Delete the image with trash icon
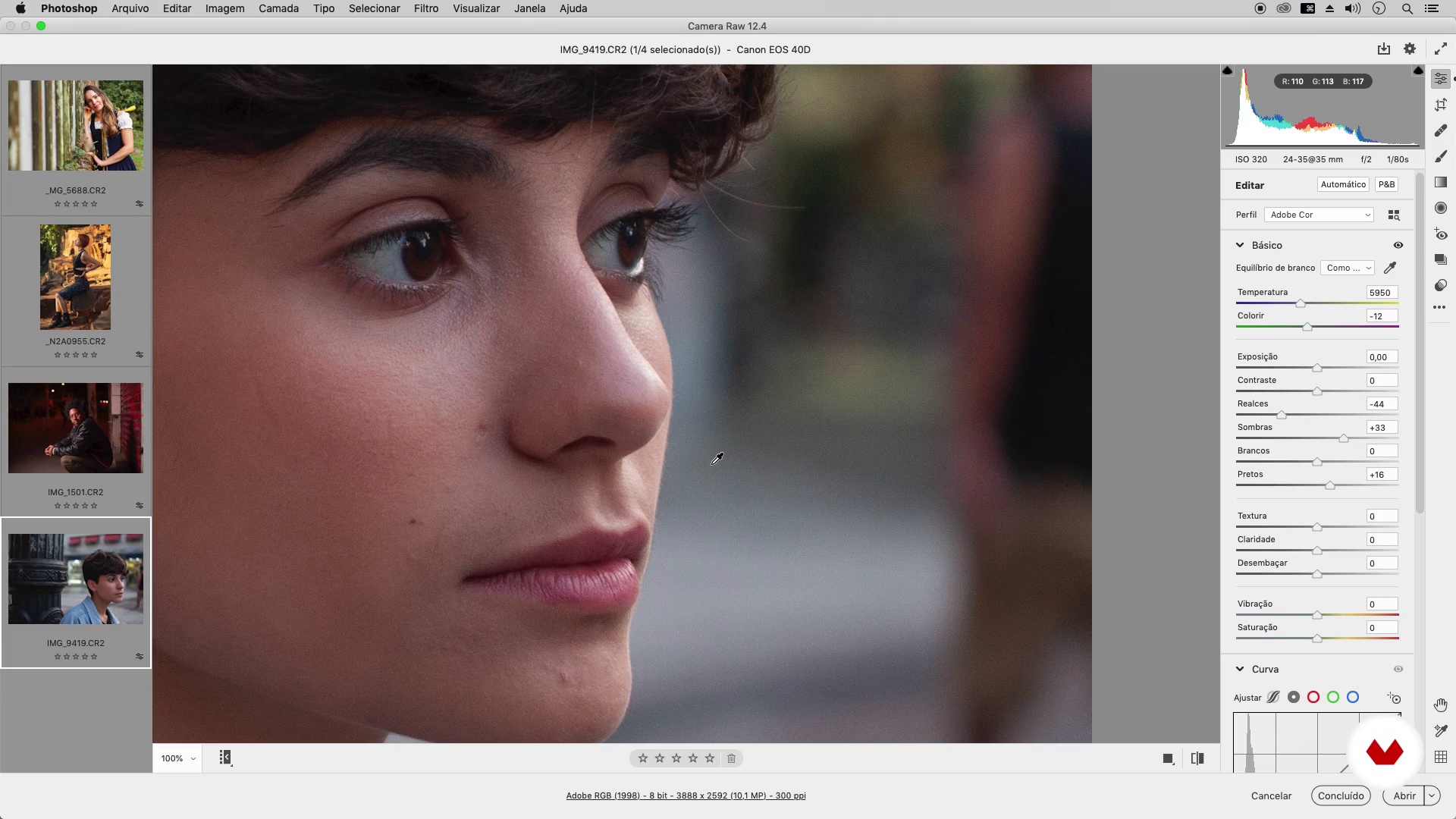 pos(731,758)
